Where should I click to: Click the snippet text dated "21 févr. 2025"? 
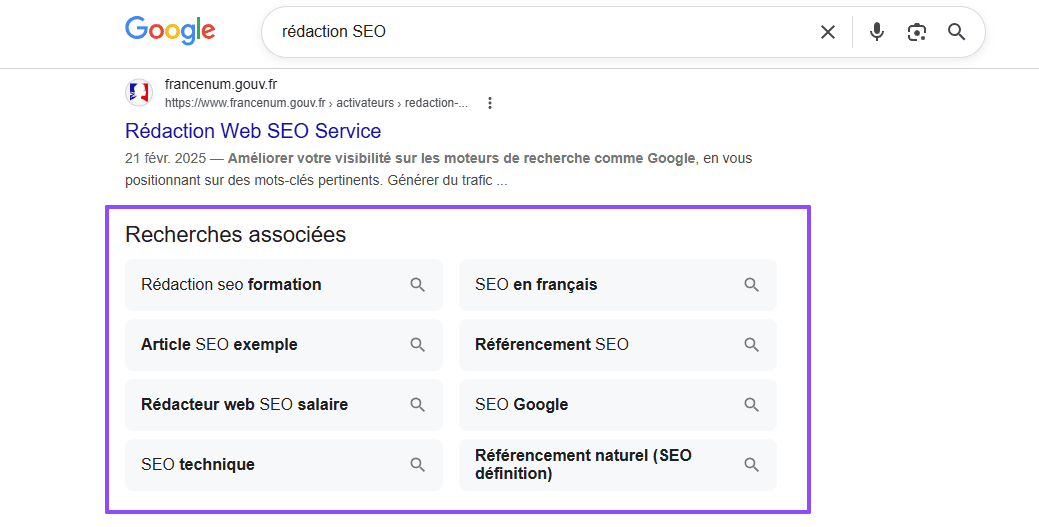coord(438,169)
